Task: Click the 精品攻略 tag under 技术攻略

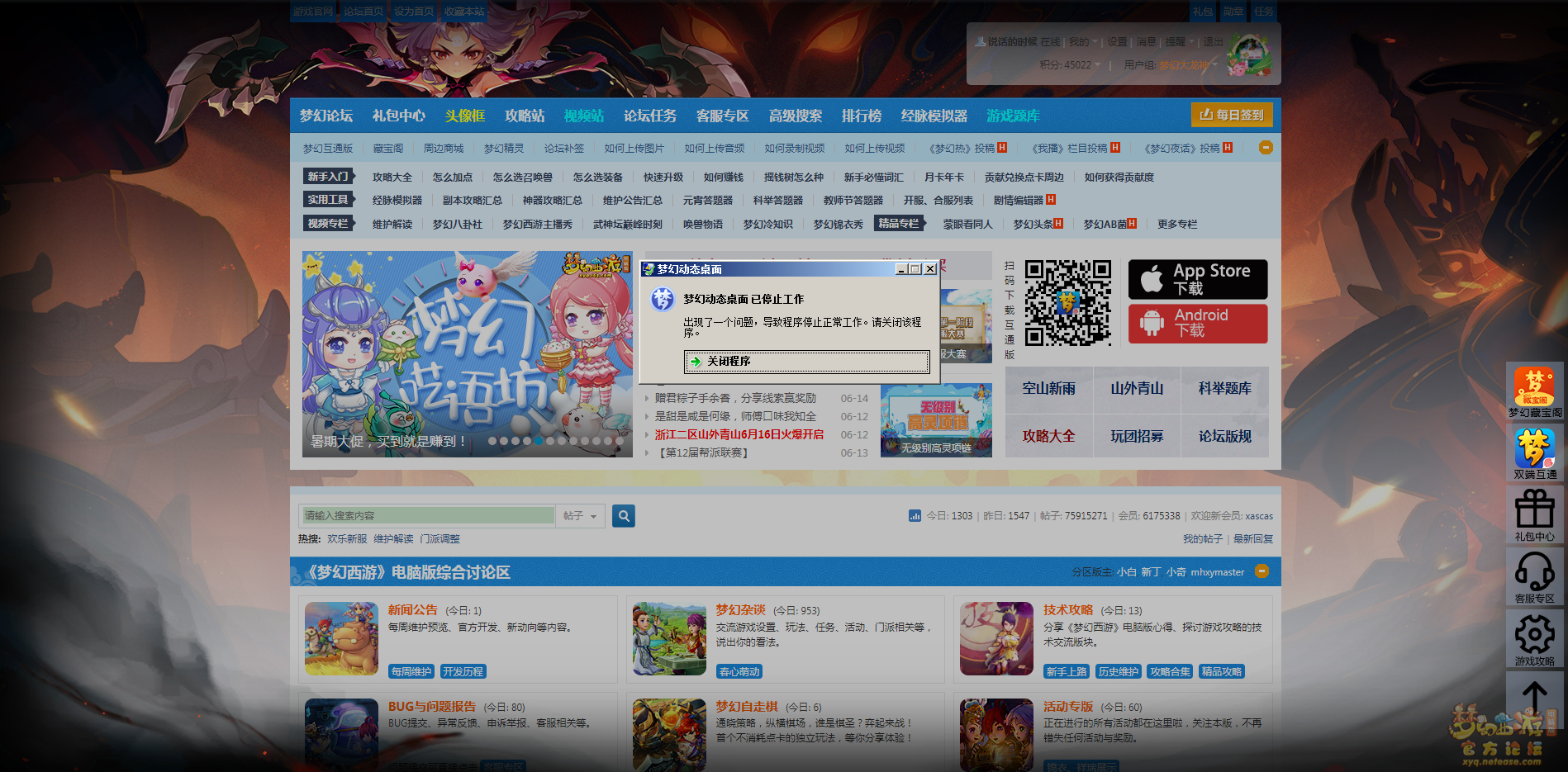Action: click(x=1222, y=672)
